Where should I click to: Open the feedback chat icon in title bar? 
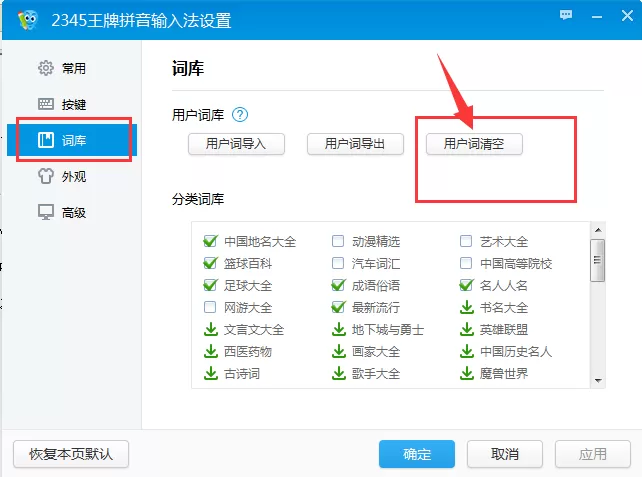pos(566,16)
